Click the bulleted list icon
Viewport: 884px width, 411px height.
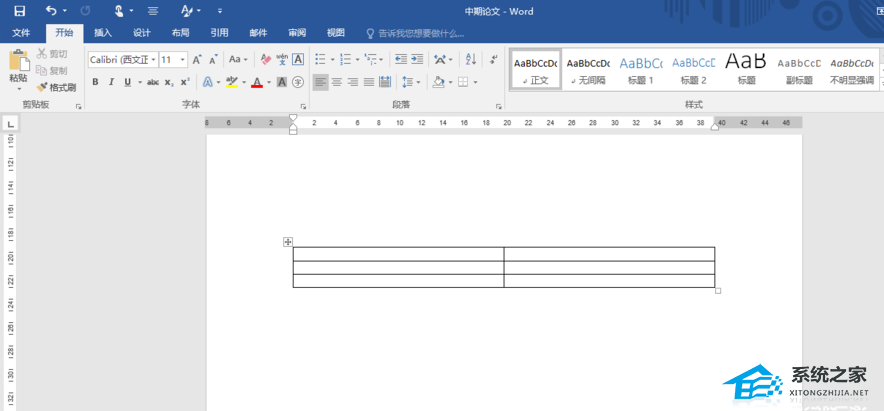[x=318, y=60]
